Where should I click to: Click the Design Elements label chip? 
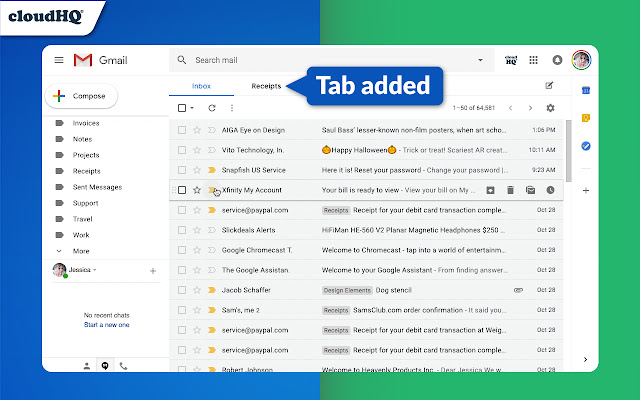347,290
